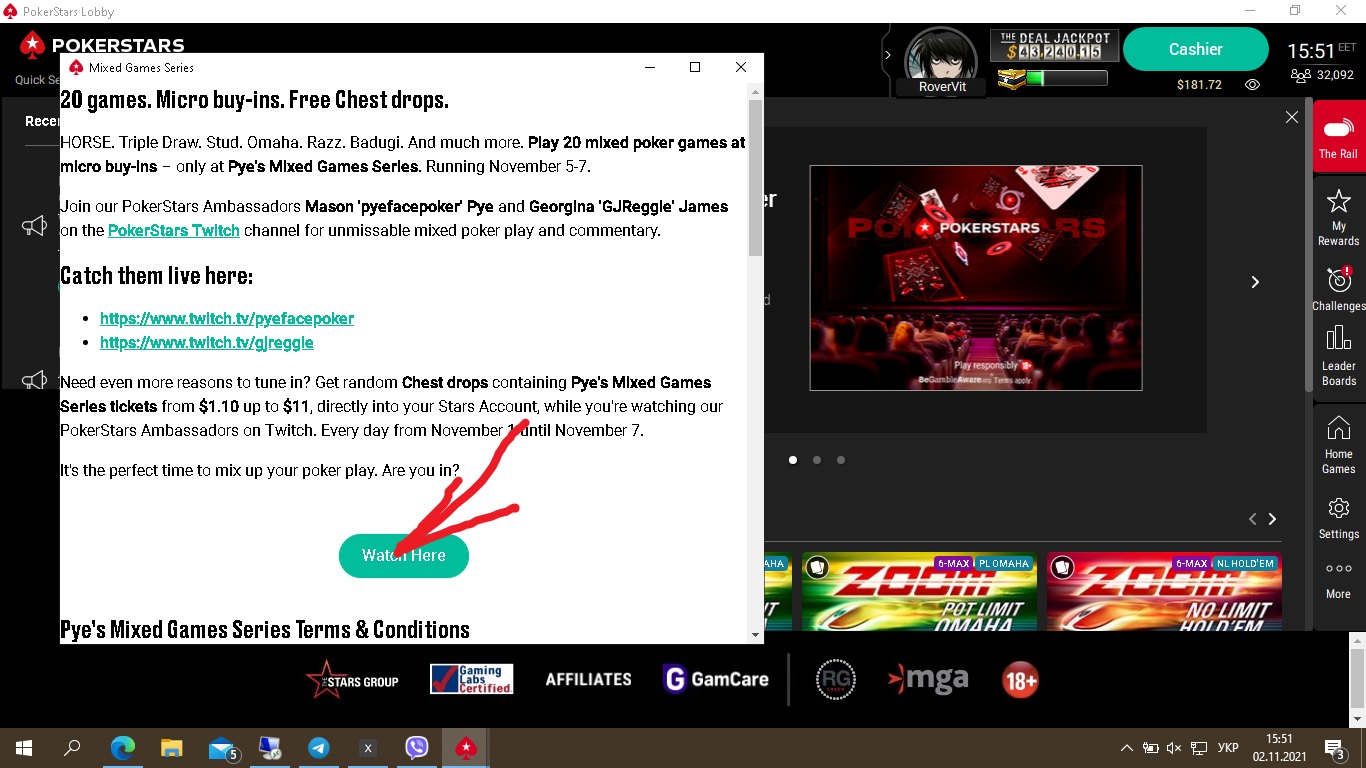Open Challenges target icon
The height and width of the screenshot is (768, 1366).
(x=1338, y=280)
